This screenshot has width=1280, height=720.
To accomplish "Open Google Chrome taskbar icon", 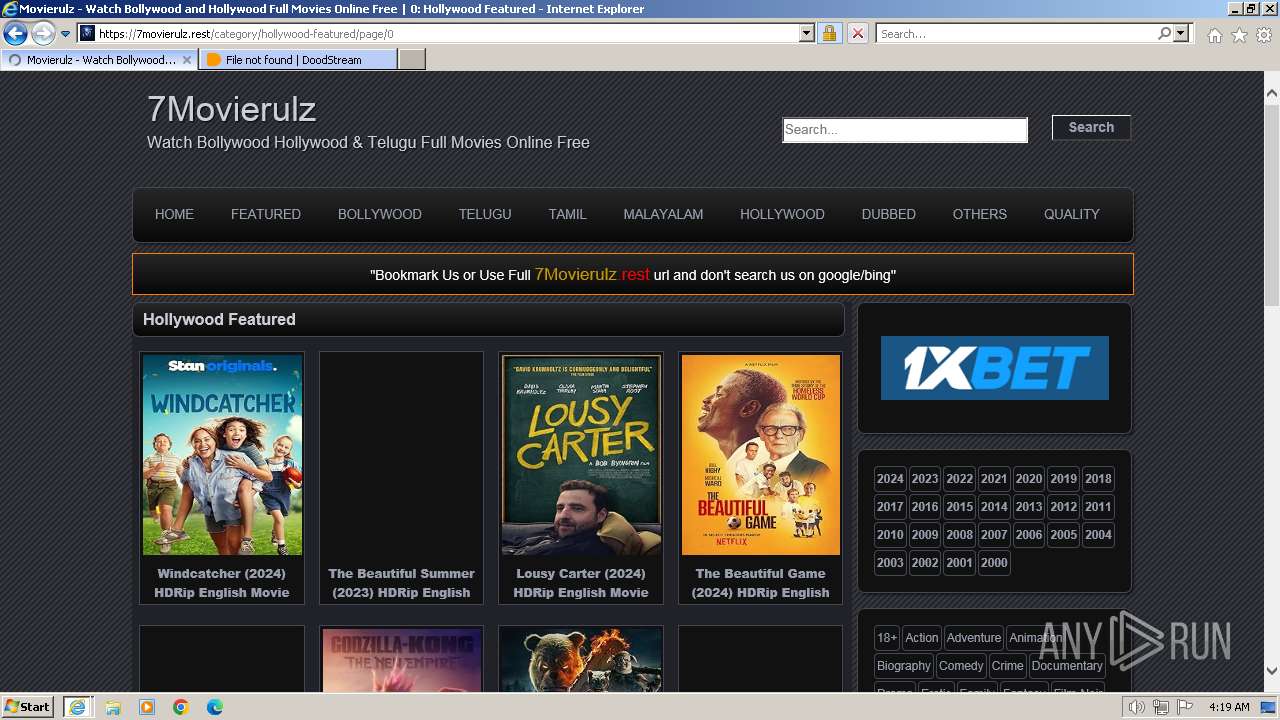I will 181,707.
